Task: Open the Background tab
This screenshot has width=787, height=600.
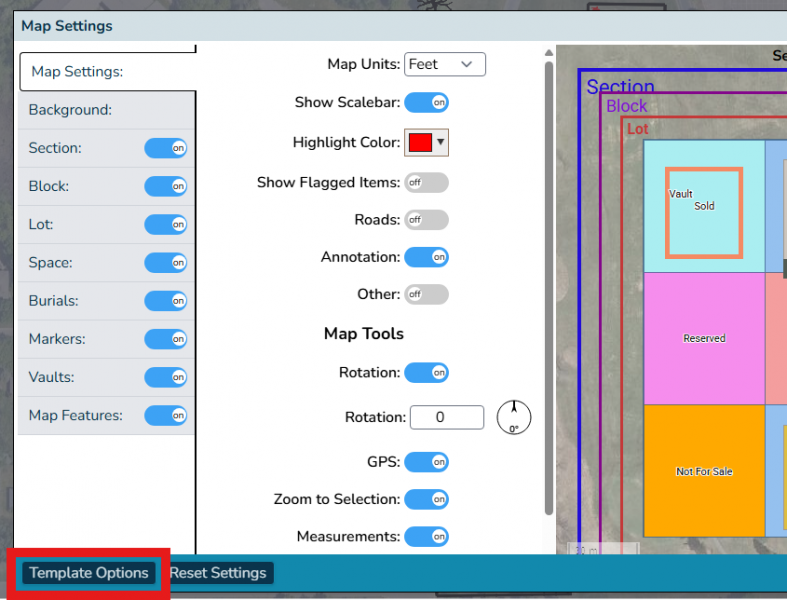Action: click(106, 110)
